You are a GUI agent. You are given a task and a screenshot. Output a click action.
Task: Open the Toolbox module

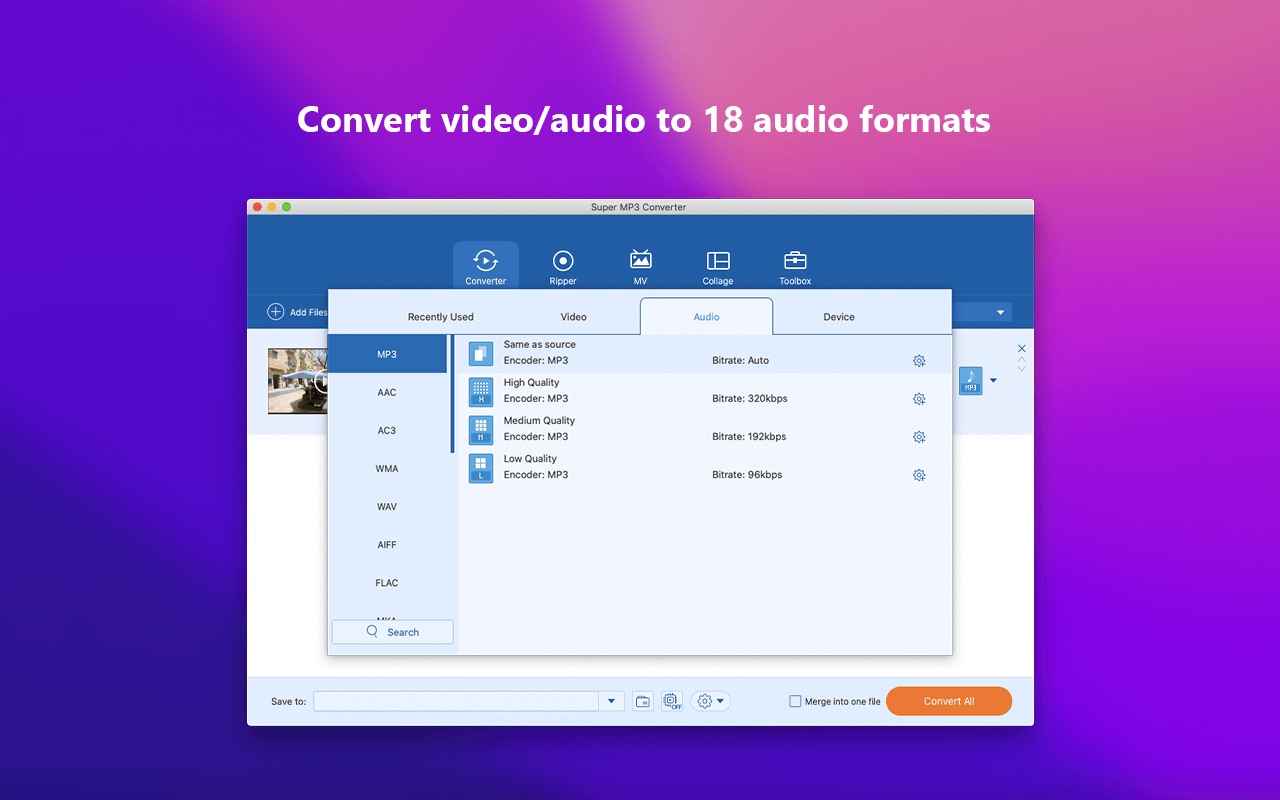[795, 266]
